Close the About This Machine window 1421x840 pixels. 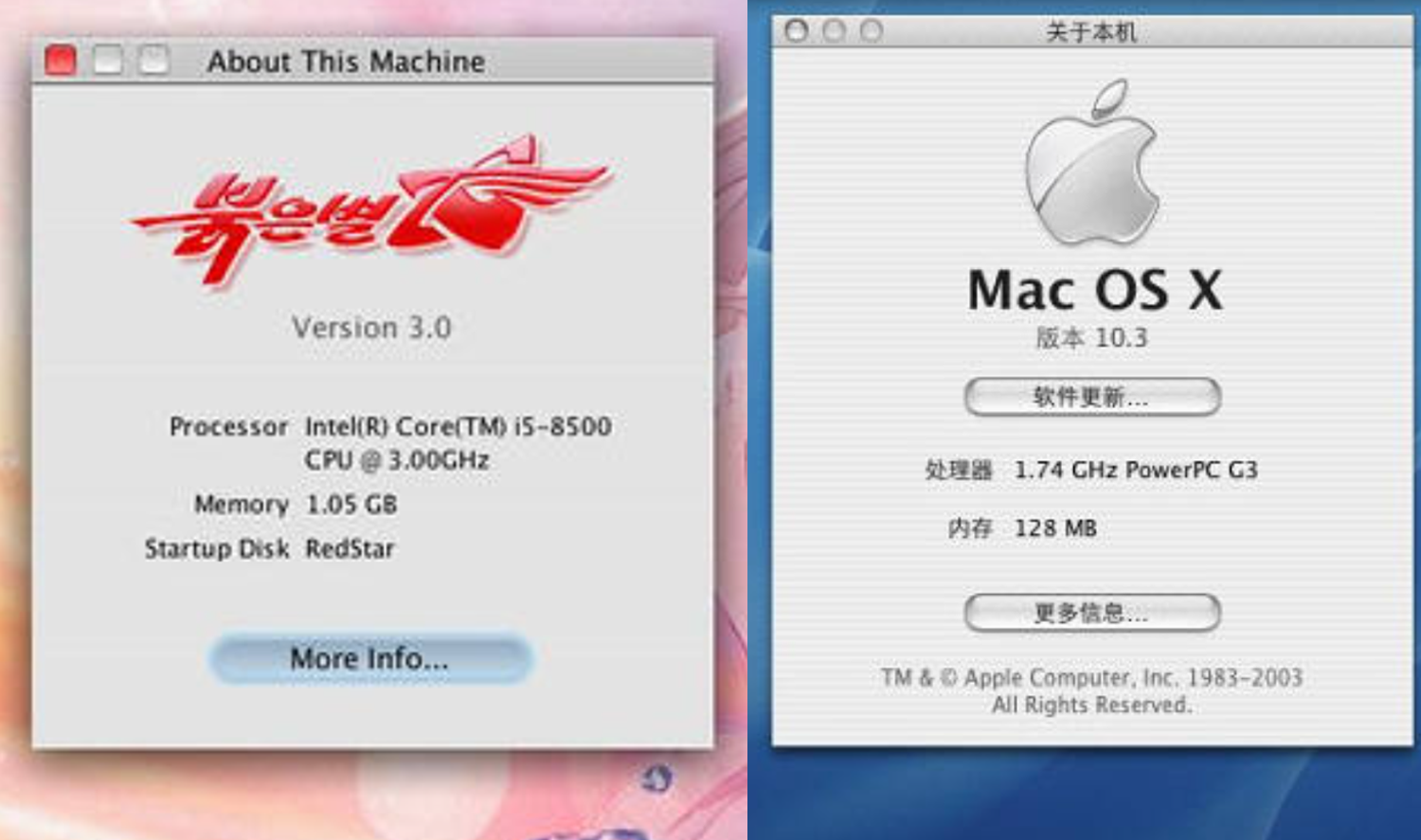(x=61, y=61)
